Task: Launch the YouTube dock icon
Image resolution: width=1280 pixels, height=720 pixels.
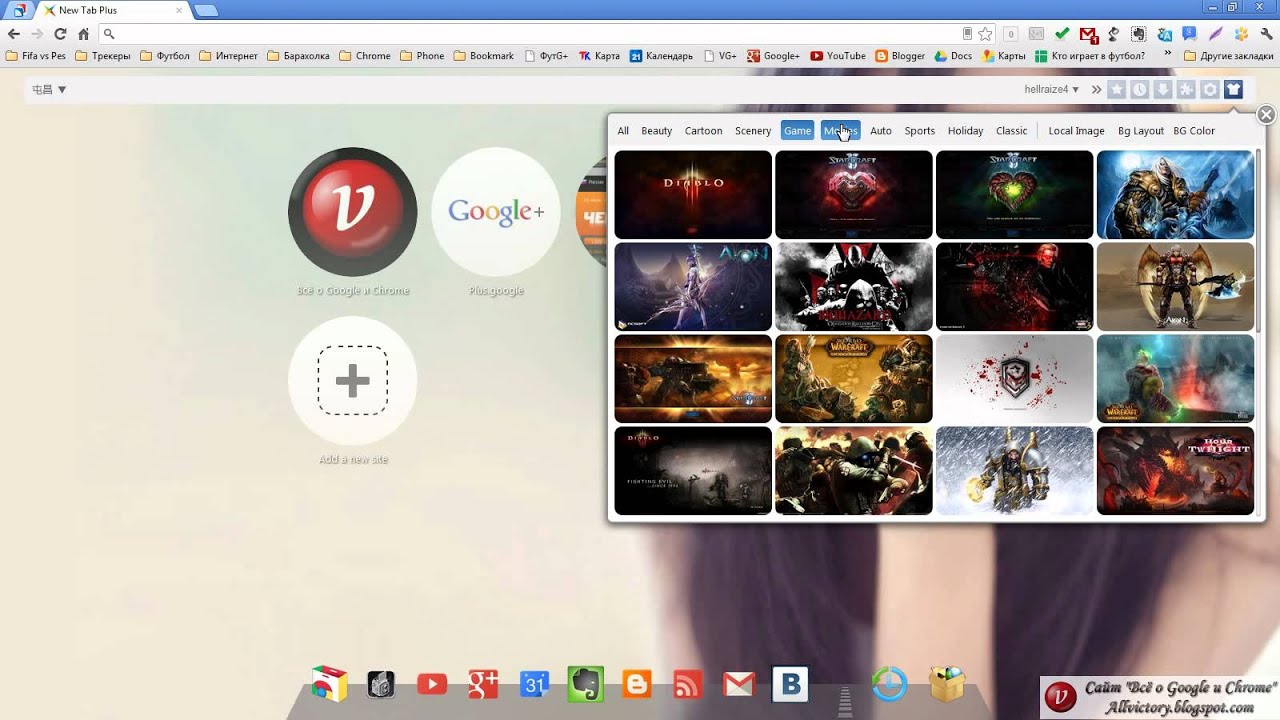Action: 432,684
